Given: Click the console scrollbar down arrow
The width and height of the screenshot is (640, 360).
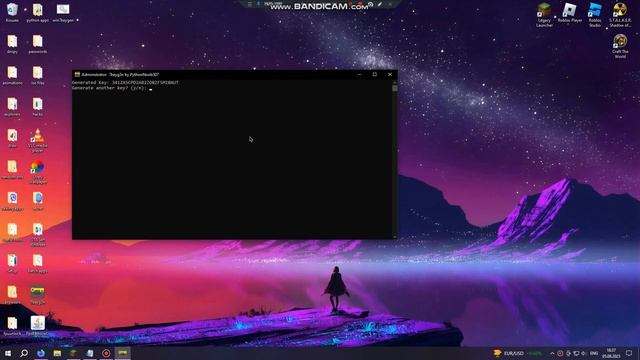Looking at the screenshot, I should [394, 236].
